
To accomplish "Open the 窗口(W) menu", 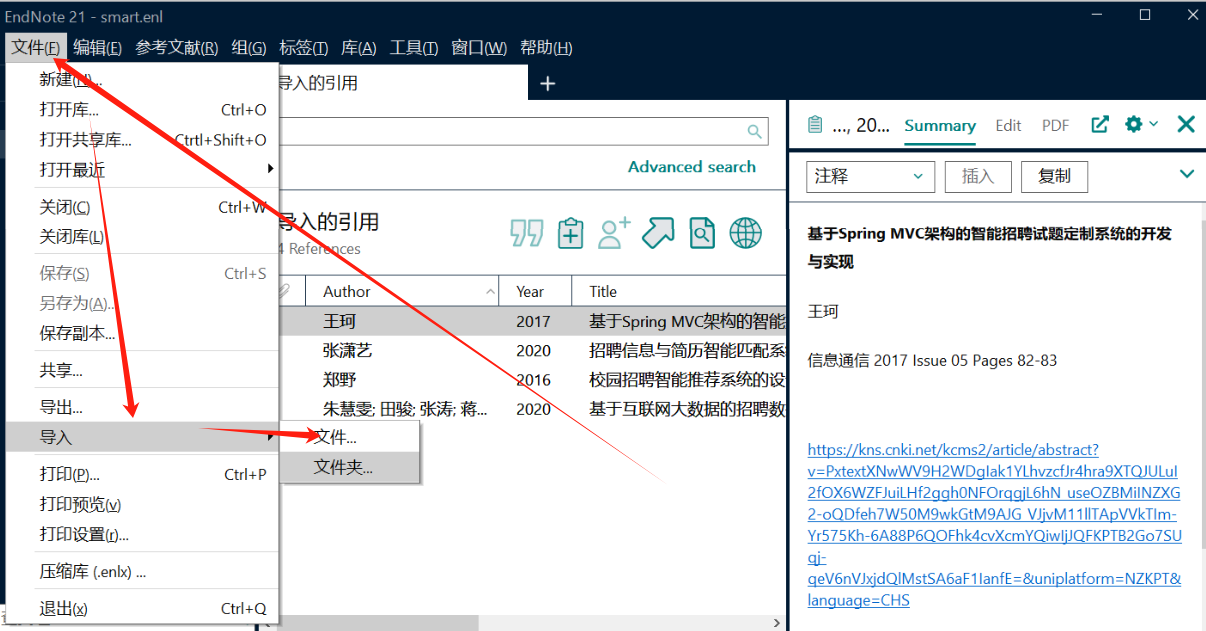I will pyautogui.click(x=479, y=48).
